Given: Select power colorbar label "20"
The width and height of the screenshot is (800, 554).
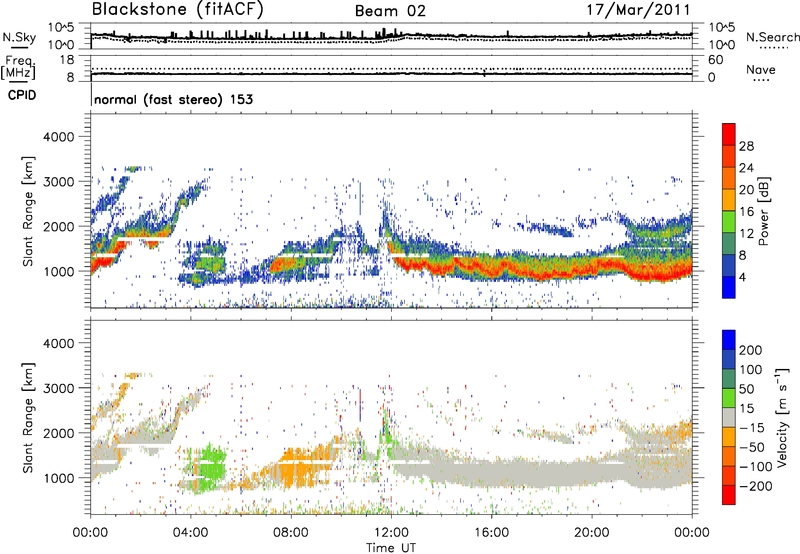Looking at the screenshot, I should coord(746,190).
